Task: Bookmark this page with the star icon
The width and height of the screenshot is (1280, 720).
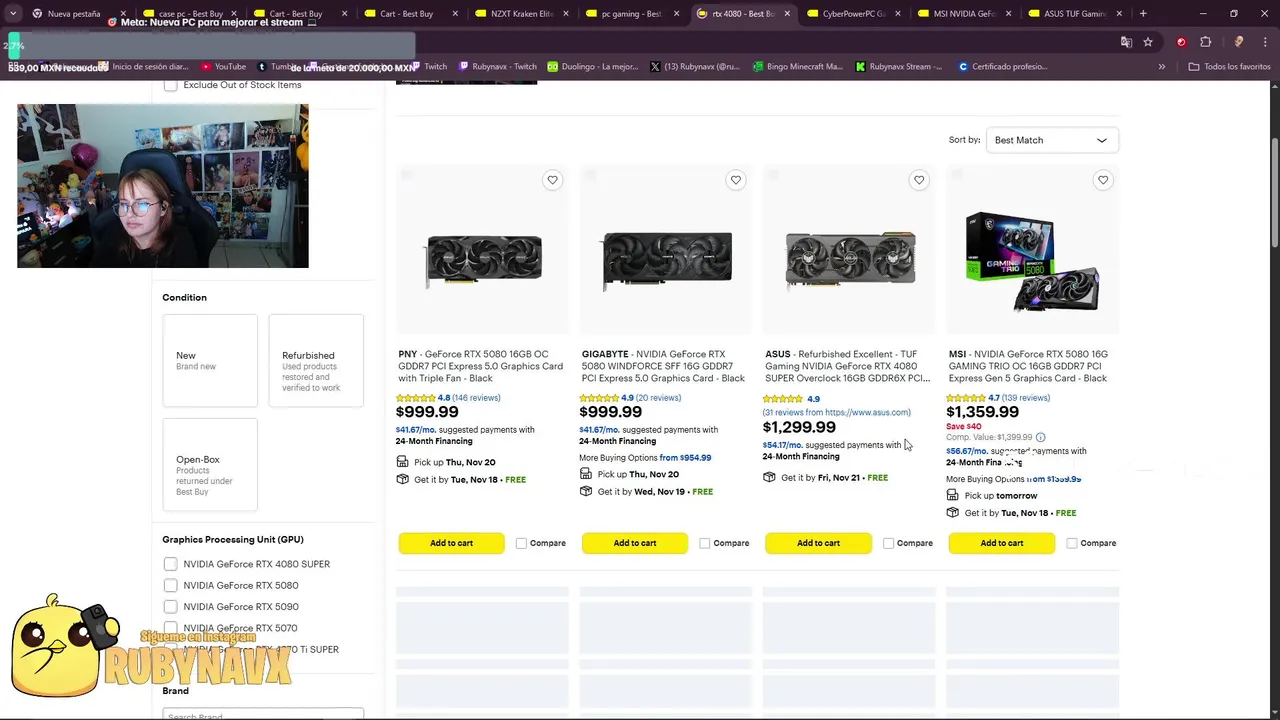Action: [x=1148, y=42]
